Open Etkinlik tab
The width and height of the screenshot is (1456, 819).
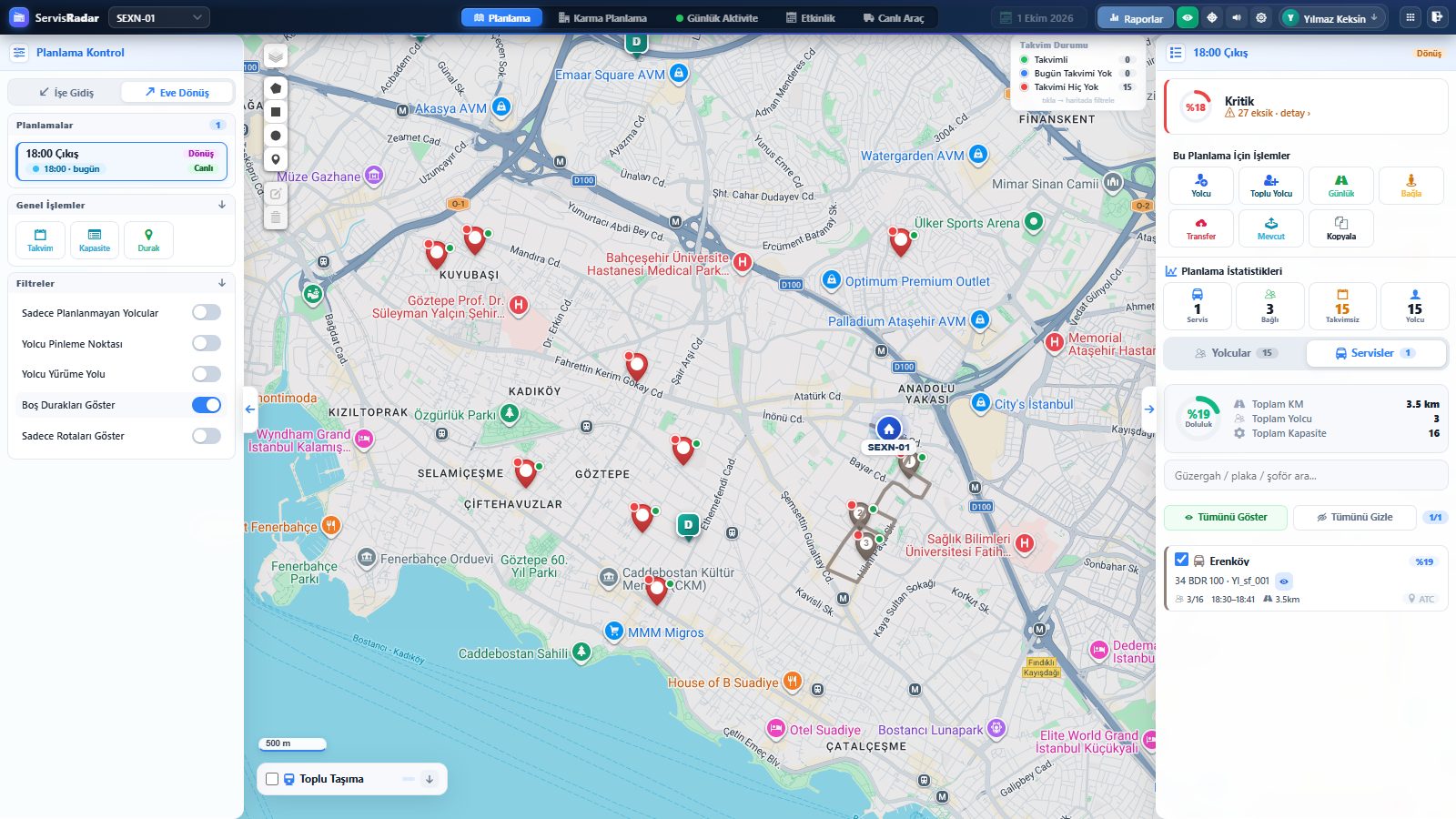tap(811, 17)
